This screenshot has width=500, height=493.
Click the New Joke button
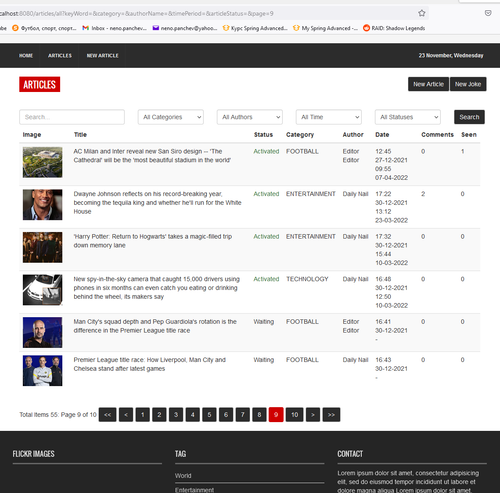468,84
